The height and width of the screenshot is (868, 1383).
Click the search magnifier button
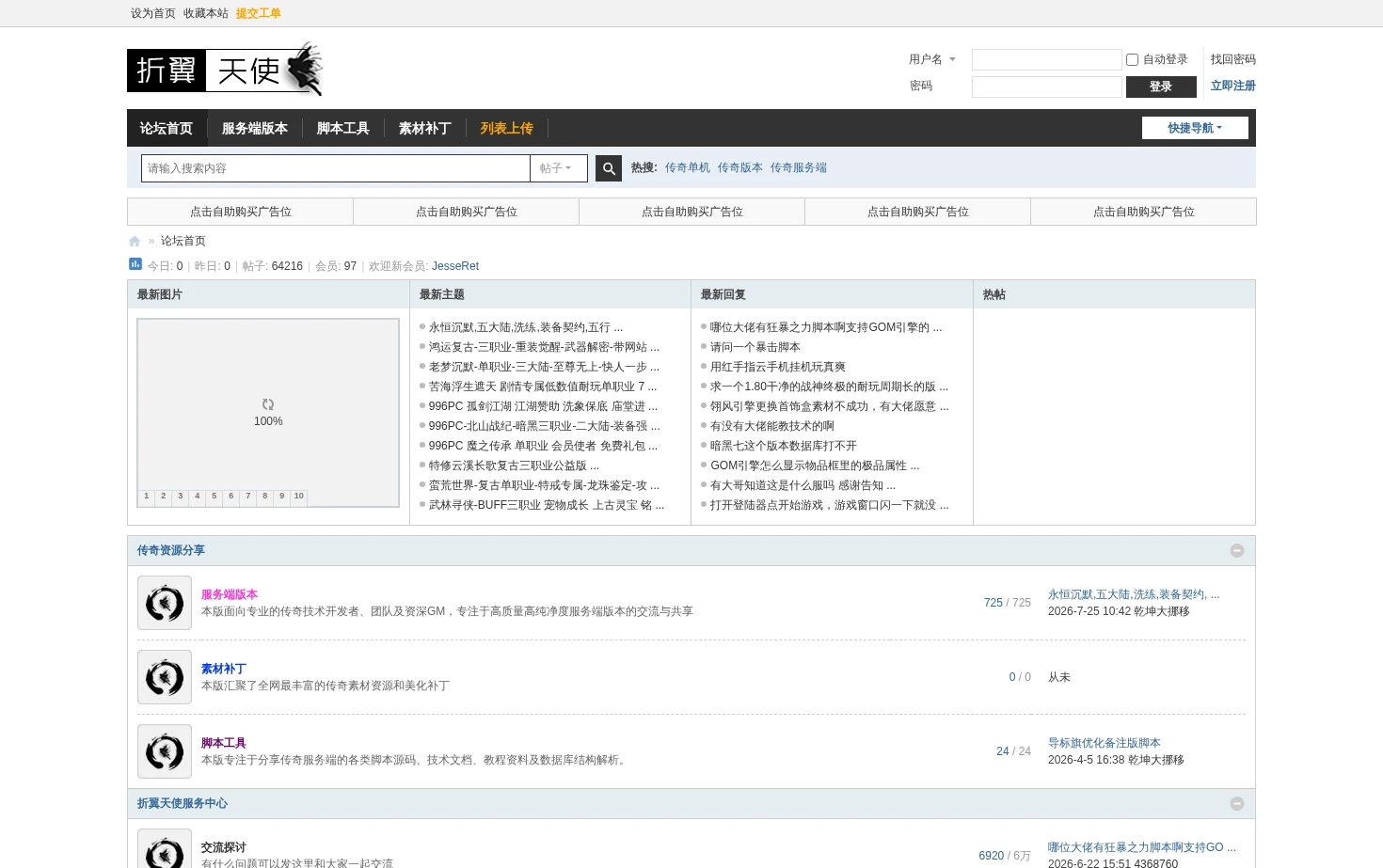[609, 168]
